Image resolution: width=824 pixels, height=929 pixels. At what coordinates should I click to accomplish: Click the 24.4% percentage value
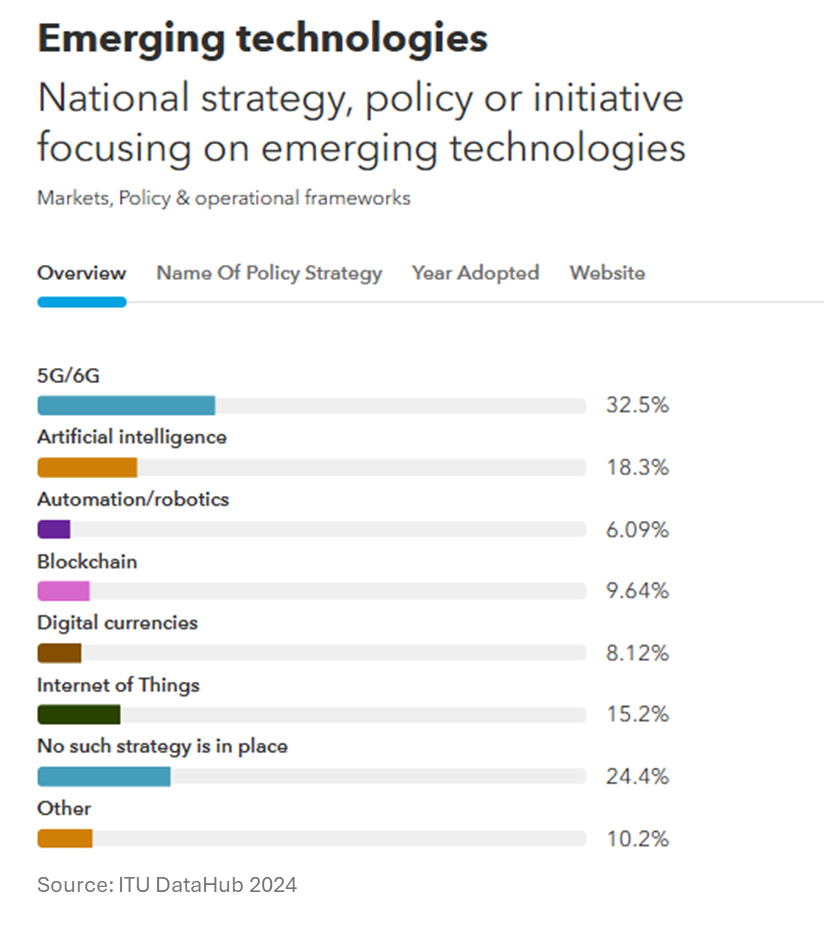click(x=637, y=777)
